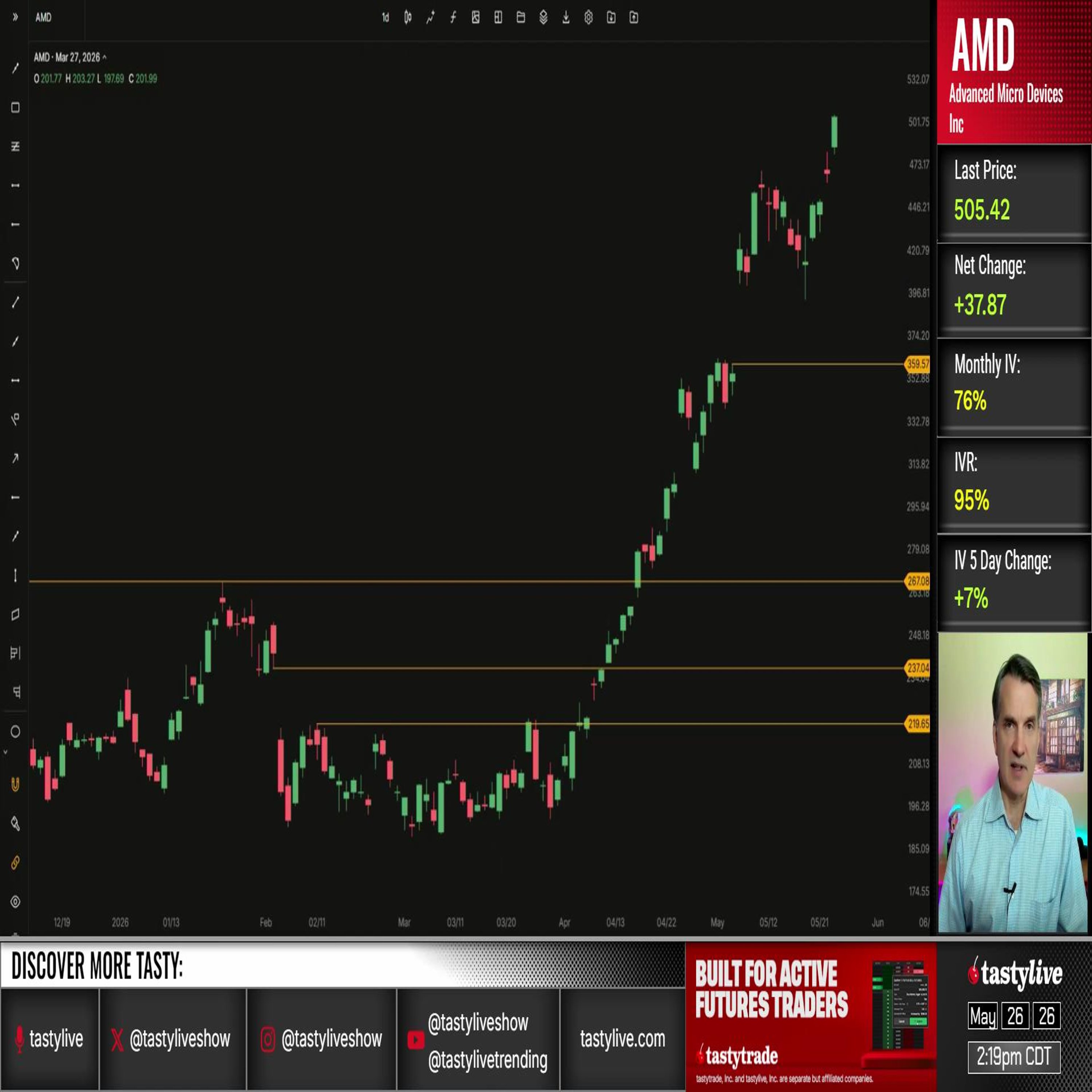Click the close value C 201.99
Viewport: 1092px width, 1092px height.
(143, 79)
